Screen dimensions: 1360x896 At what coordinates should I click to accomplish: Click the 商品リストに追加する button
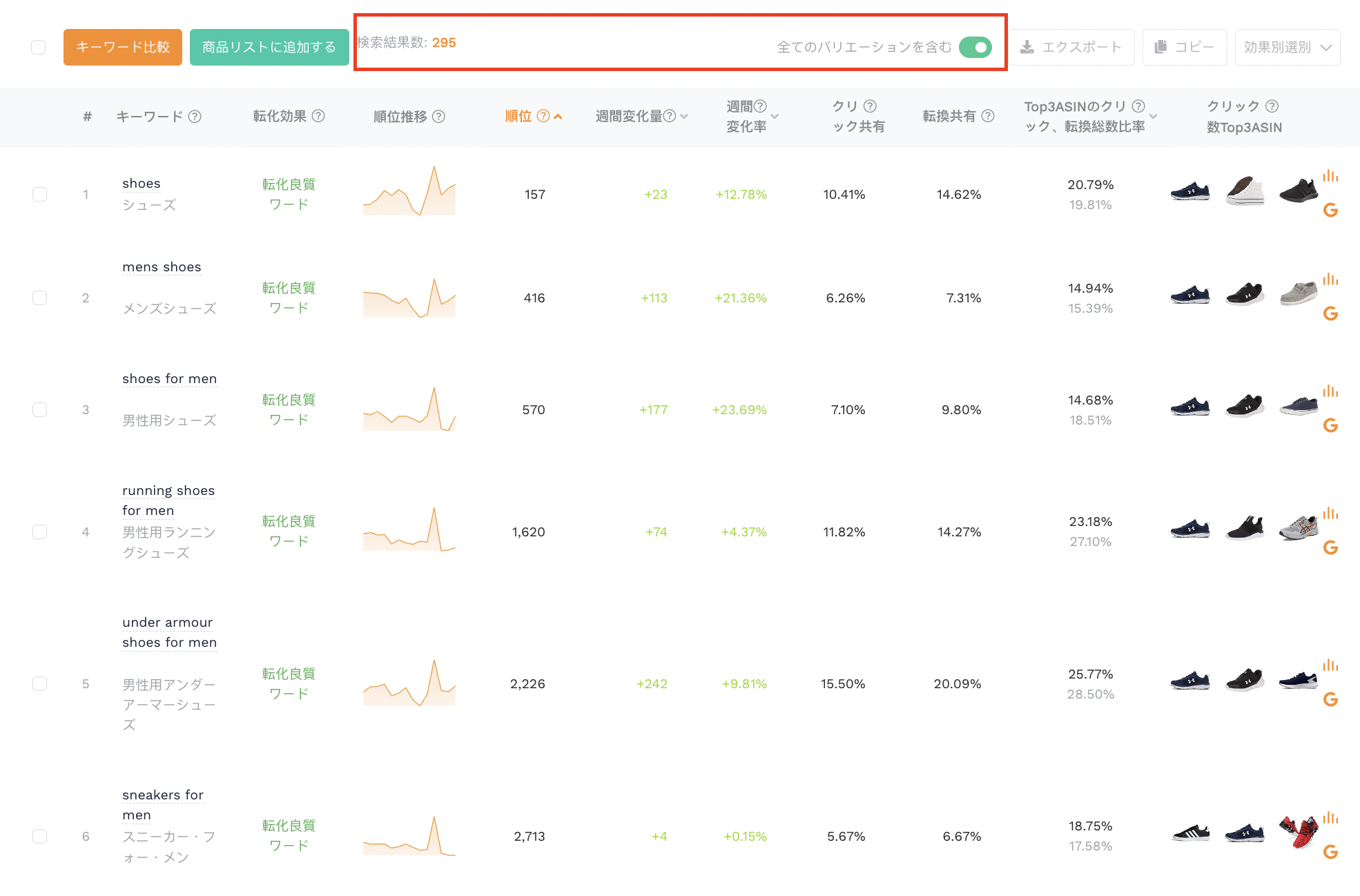pos(269,48)
